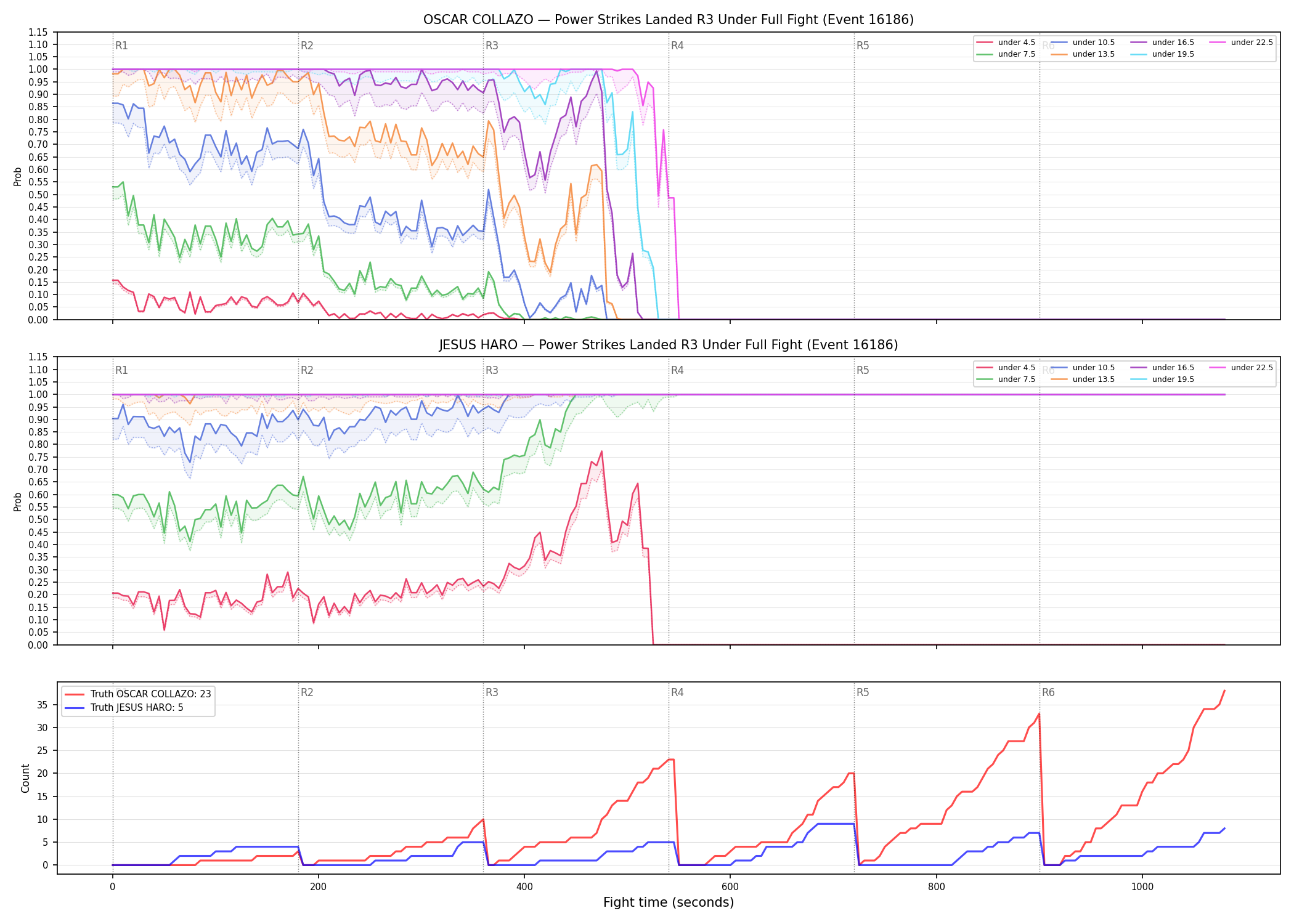This screenshot has width=1294, height=924.
Task: Select 'under 4.5' legend entry in Oscar Collazo chart
Action: click(x=1006, y=43)
